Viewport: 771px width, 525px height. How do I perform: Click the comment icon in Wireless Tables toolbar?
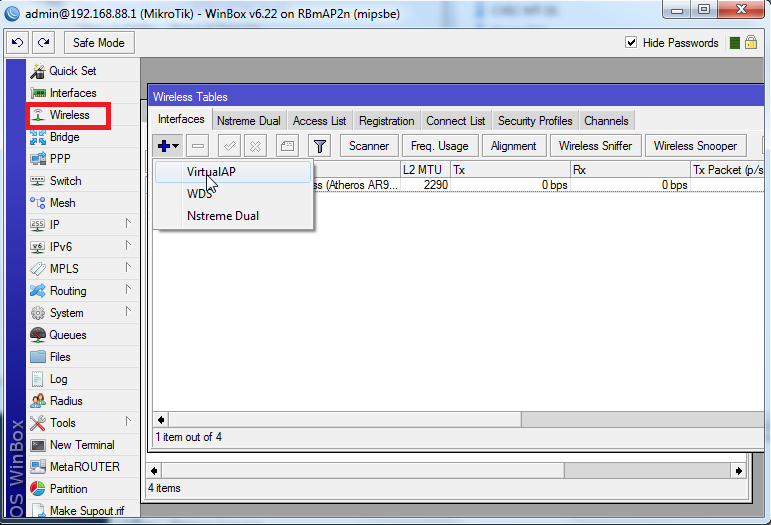[287, 146]
